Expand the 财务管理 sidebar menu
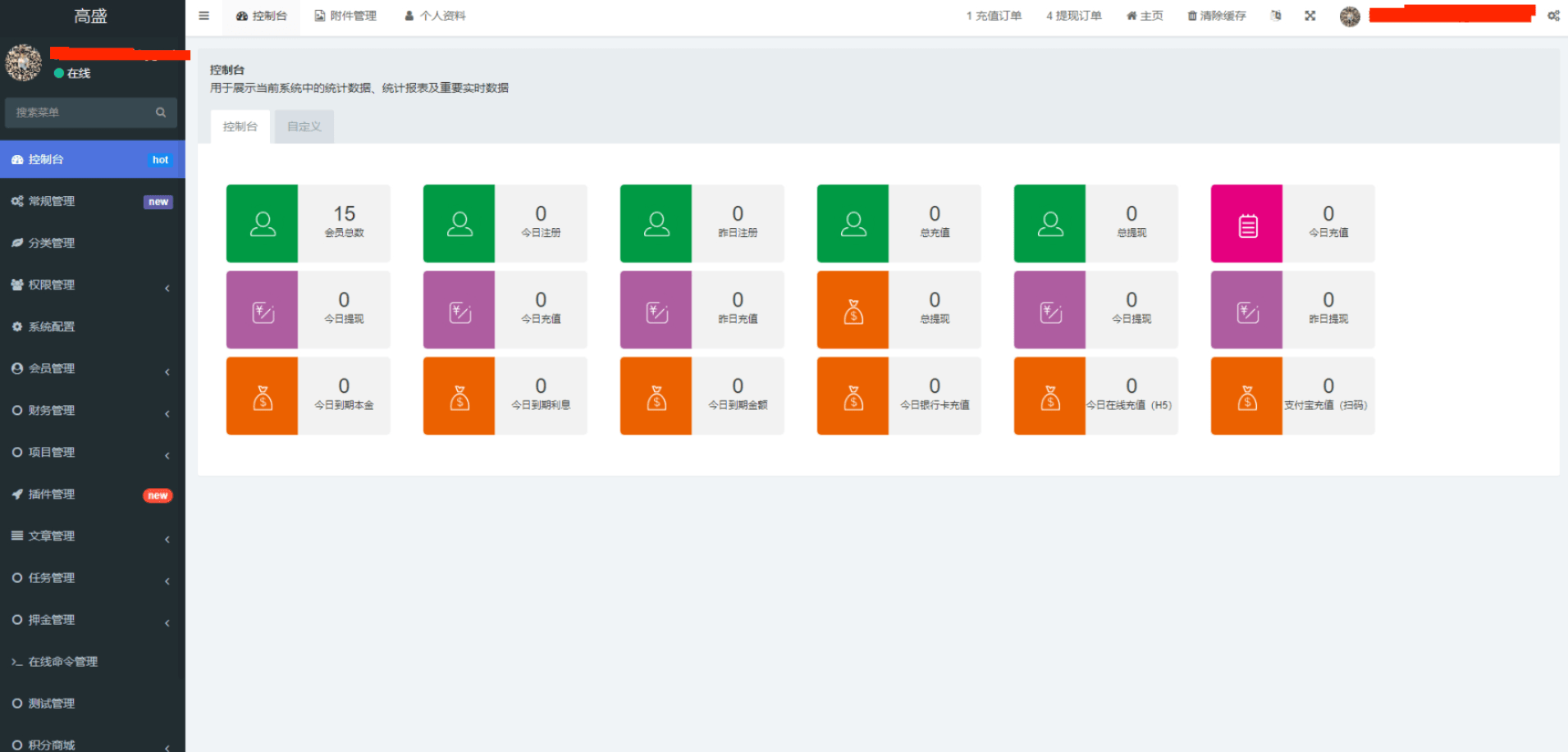1568x752 pixels. tap(90, 410)
